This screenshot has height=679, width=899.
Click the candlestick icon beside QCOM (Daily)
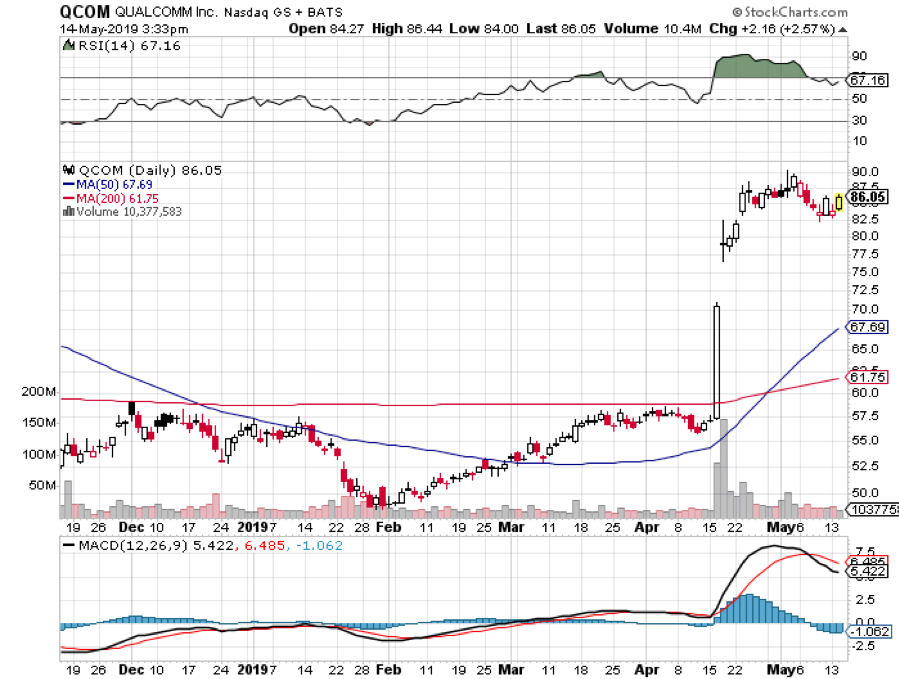coord(69,170)
